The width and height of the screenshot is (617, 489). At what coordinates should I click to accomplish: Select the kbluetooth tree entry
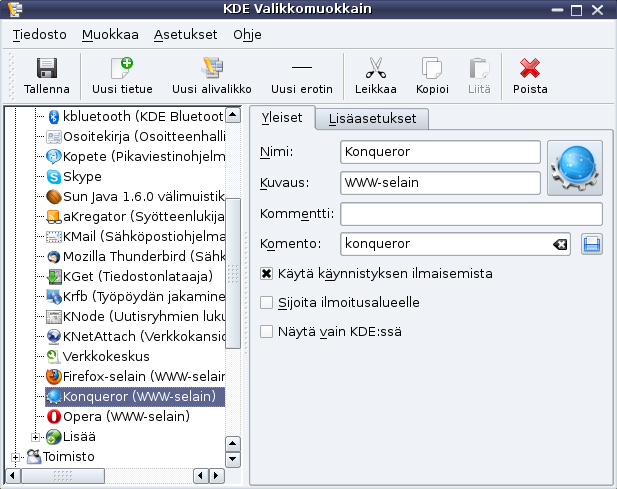tap(135, 116)
